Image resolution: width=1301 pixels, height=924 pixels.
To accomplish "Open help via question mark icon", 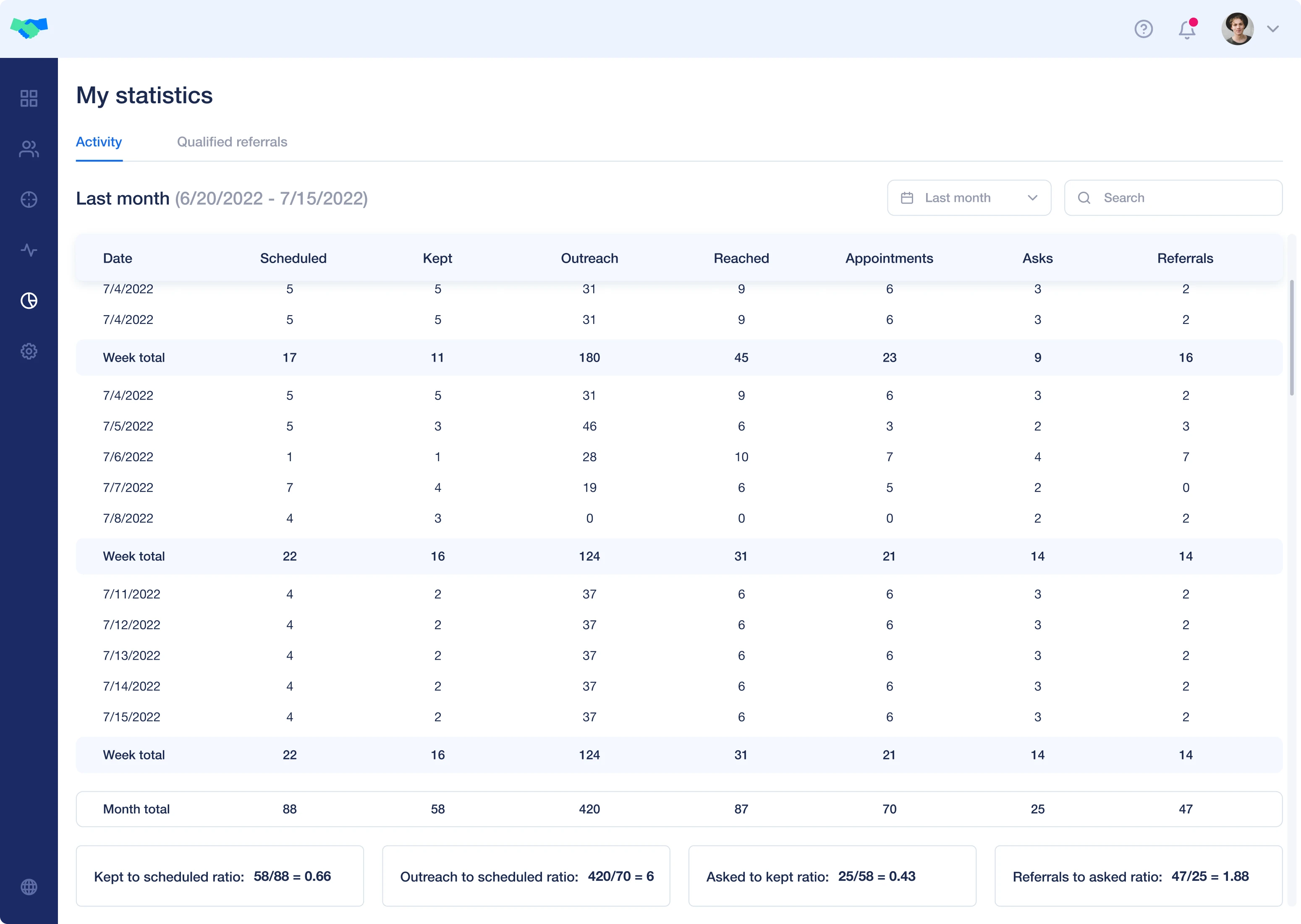I will 1144,29.
